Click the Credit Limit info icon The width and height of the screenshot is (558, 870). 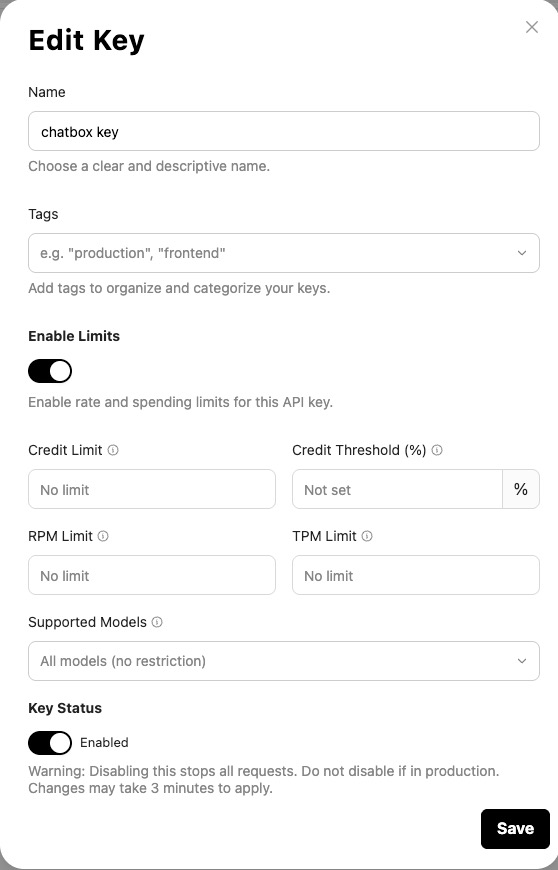tap(113, 450)
